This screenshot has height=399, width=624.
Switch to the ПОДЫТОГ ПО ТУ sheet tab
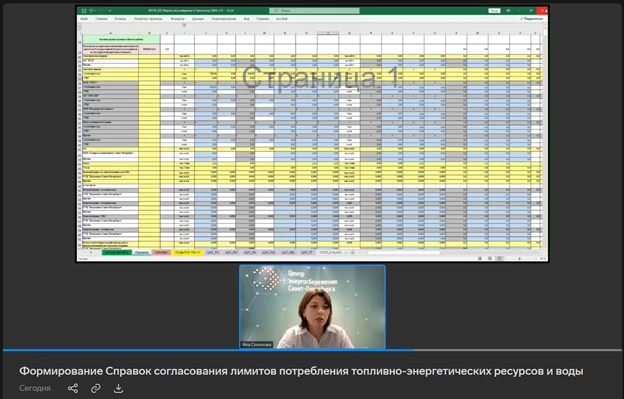[x=187, y=253]
